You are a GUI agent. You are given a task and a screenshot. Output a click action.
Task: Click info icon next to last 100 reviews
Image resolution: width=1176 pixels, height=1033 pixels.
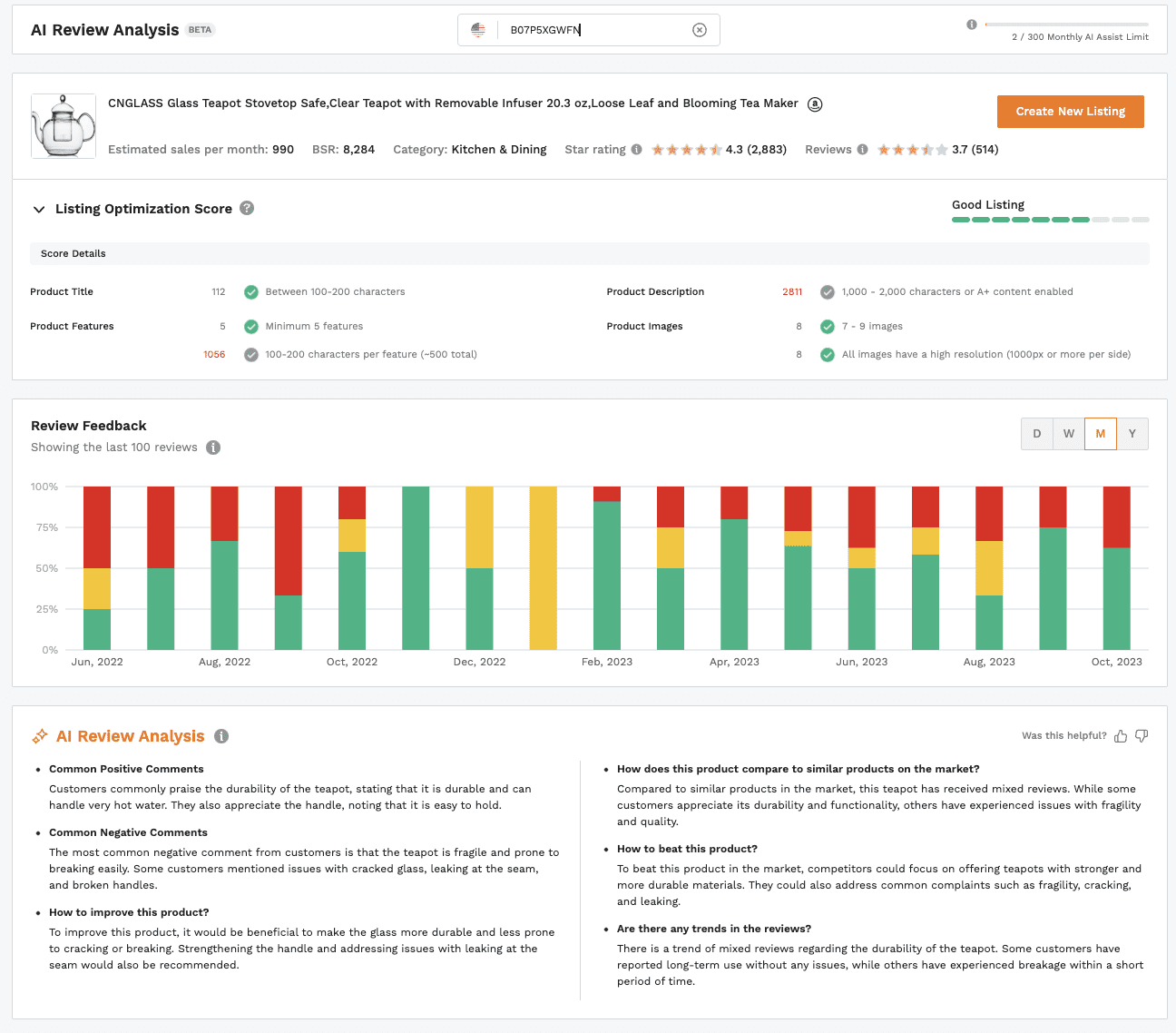(x=213, y=448)
